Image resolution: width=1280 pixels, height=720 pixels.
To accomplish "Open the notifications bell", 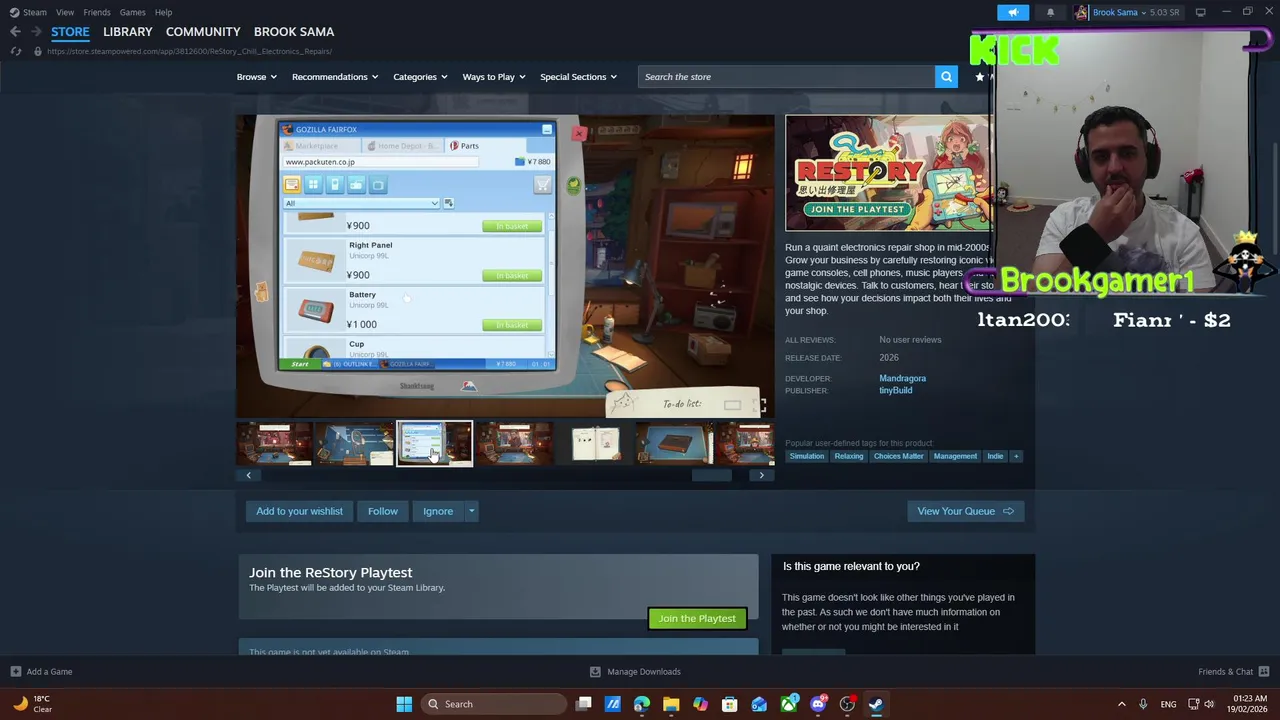I will click(x=1050, y=12).
